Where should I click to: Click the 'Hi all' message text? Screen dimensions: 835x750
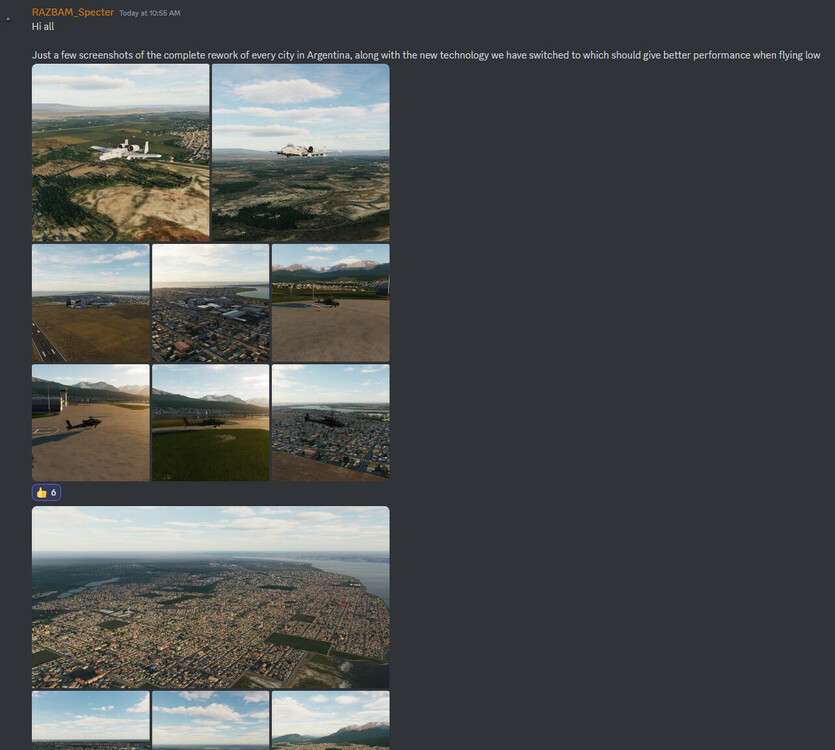(43, 27)
